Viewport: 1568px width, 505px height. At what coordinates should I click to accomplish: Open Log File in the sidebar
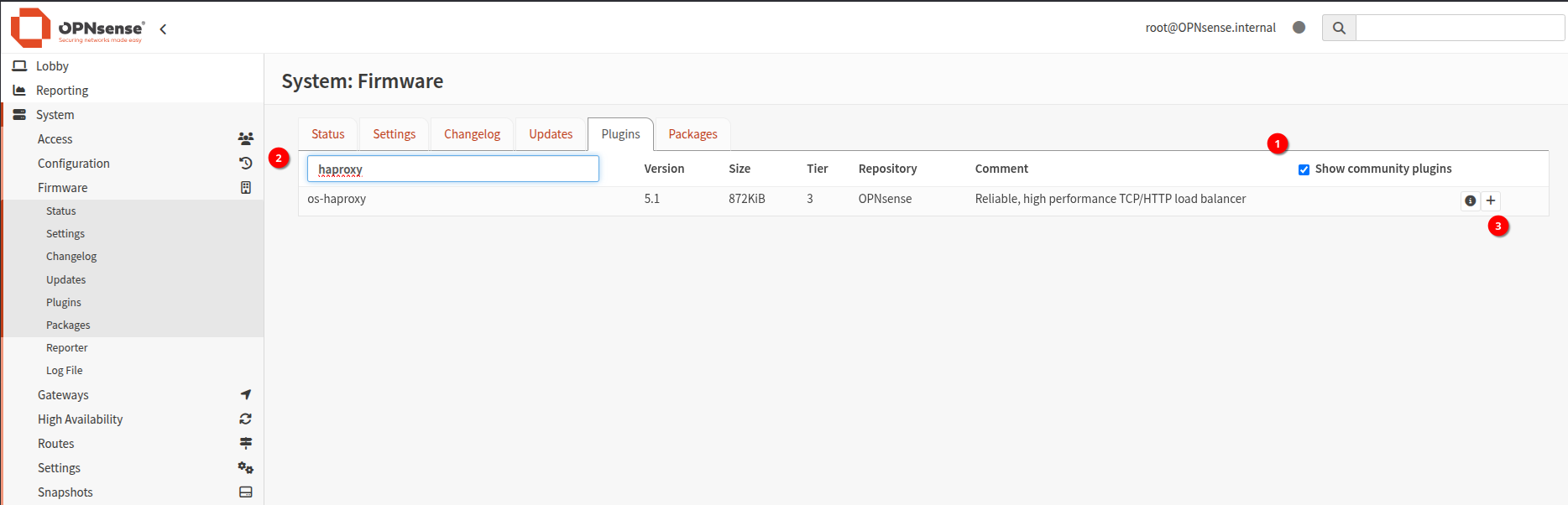[x=65, y=371]
